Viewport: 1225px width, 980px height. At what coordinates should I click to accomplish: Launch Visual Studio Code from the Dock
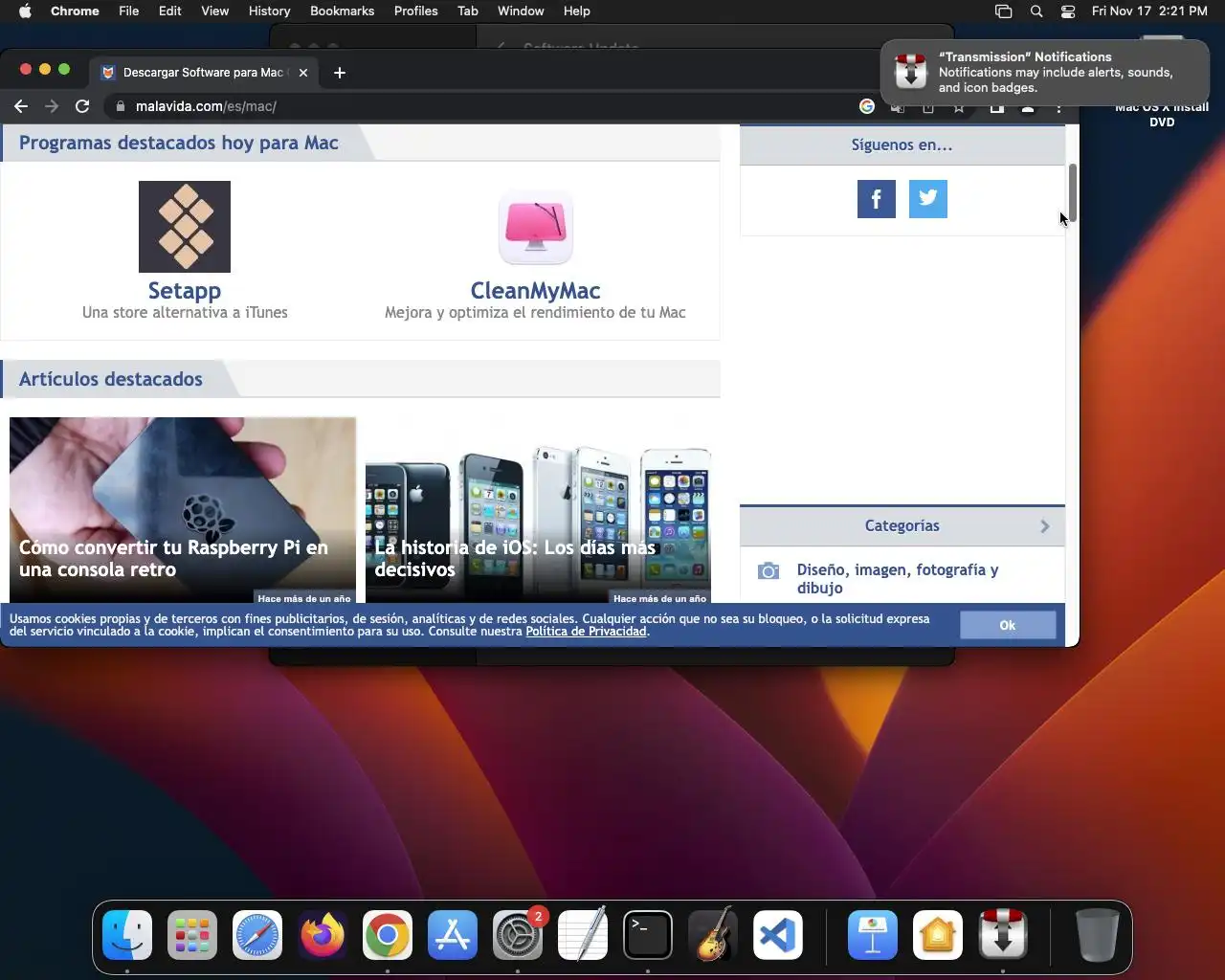coord(778,935)
